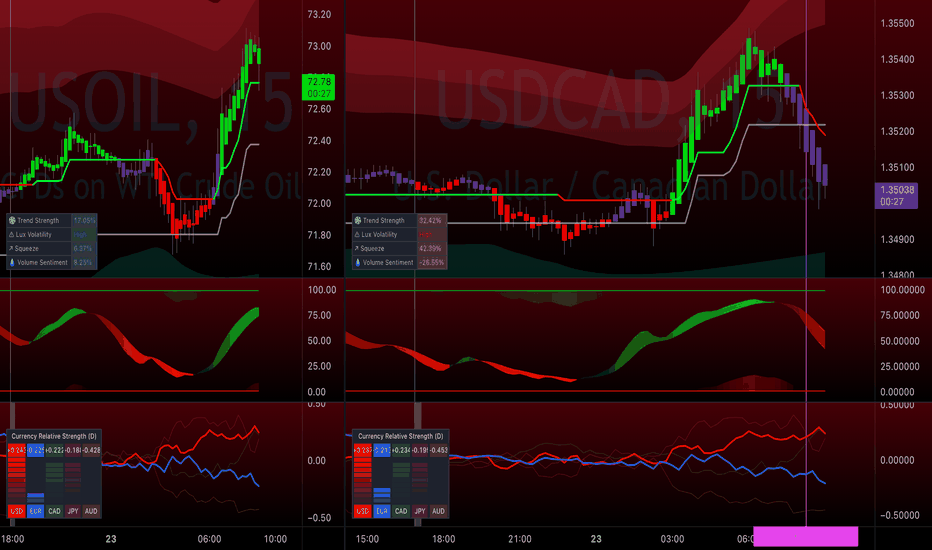Click the -0.453 value above AUD in USDCAD table
Viewport: 932px width, 550px height.
(x=439, y=450)
